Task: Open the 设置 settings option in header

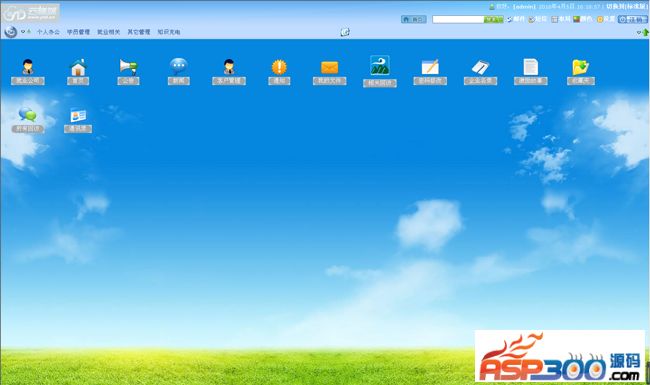Action: [606, 19]
